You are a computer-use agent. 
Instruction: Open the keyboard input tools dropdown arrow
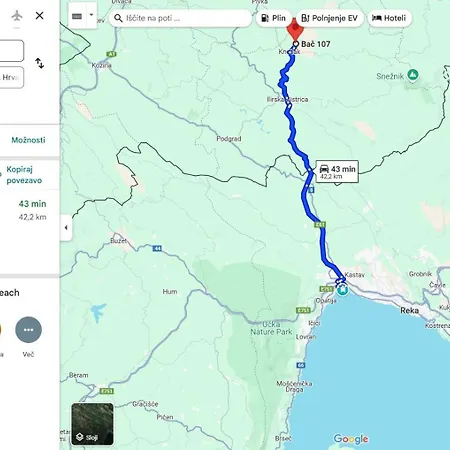pos(91,15)
